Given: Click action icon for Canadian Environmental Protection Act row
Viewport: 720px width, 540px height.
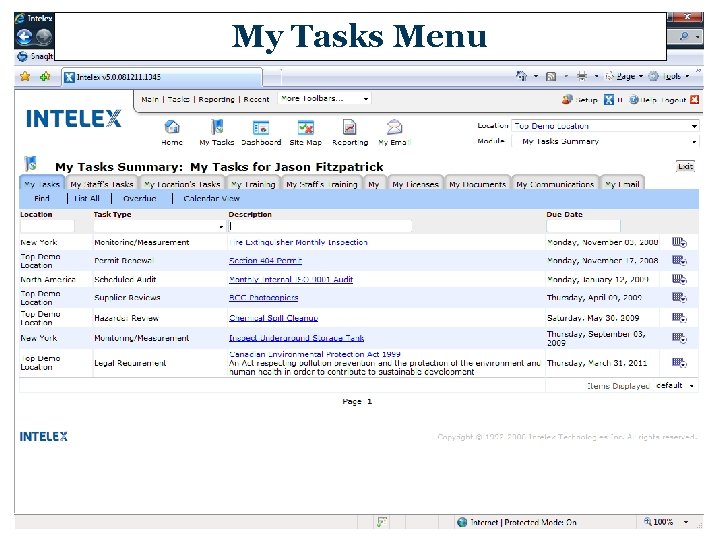Looking at the screenshot, I should click(x=679, y=363).
